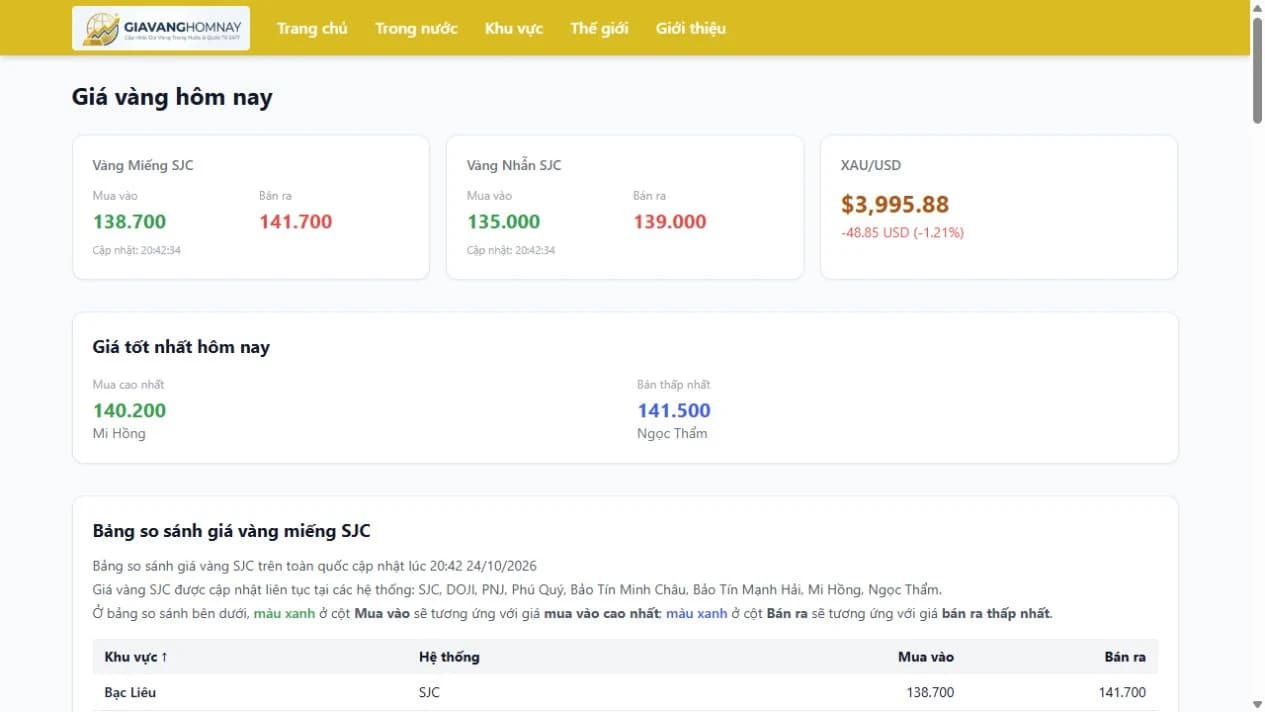Click the Bán ra table column header
The height and width of the screenshot is (712, 1265).
click(x=1125, y=657)
